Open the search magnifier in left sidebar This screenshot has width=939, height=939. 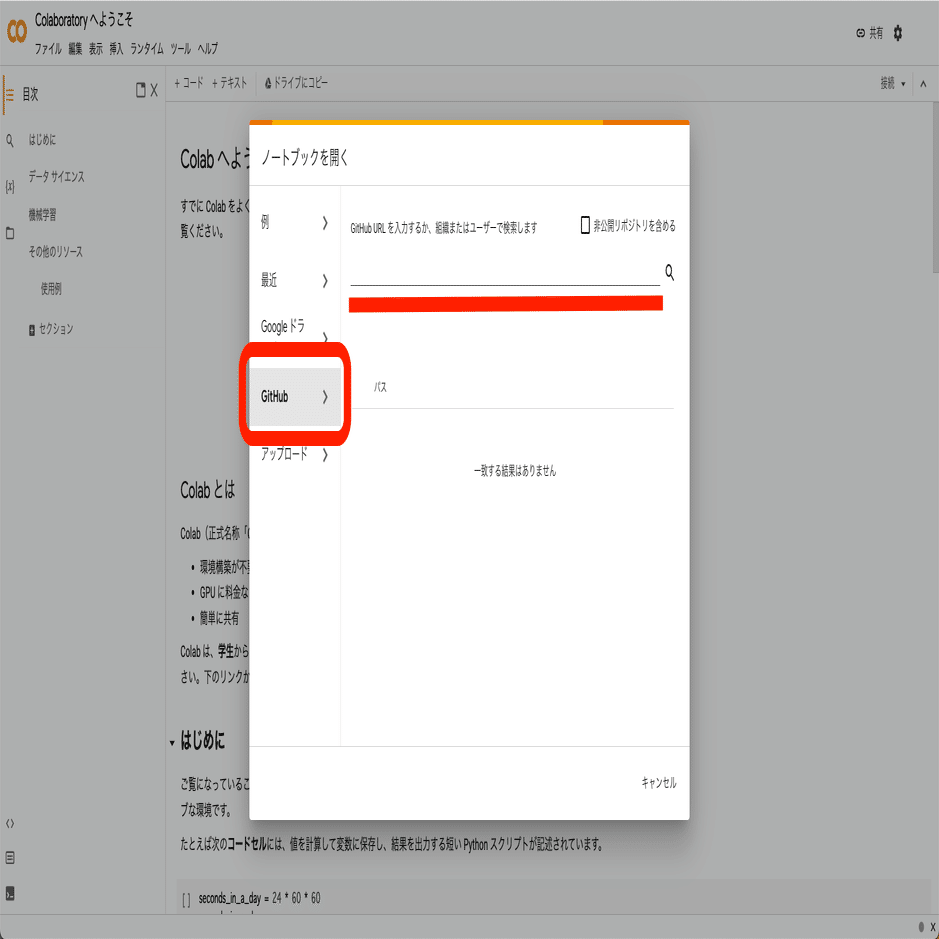pos(10,141)
